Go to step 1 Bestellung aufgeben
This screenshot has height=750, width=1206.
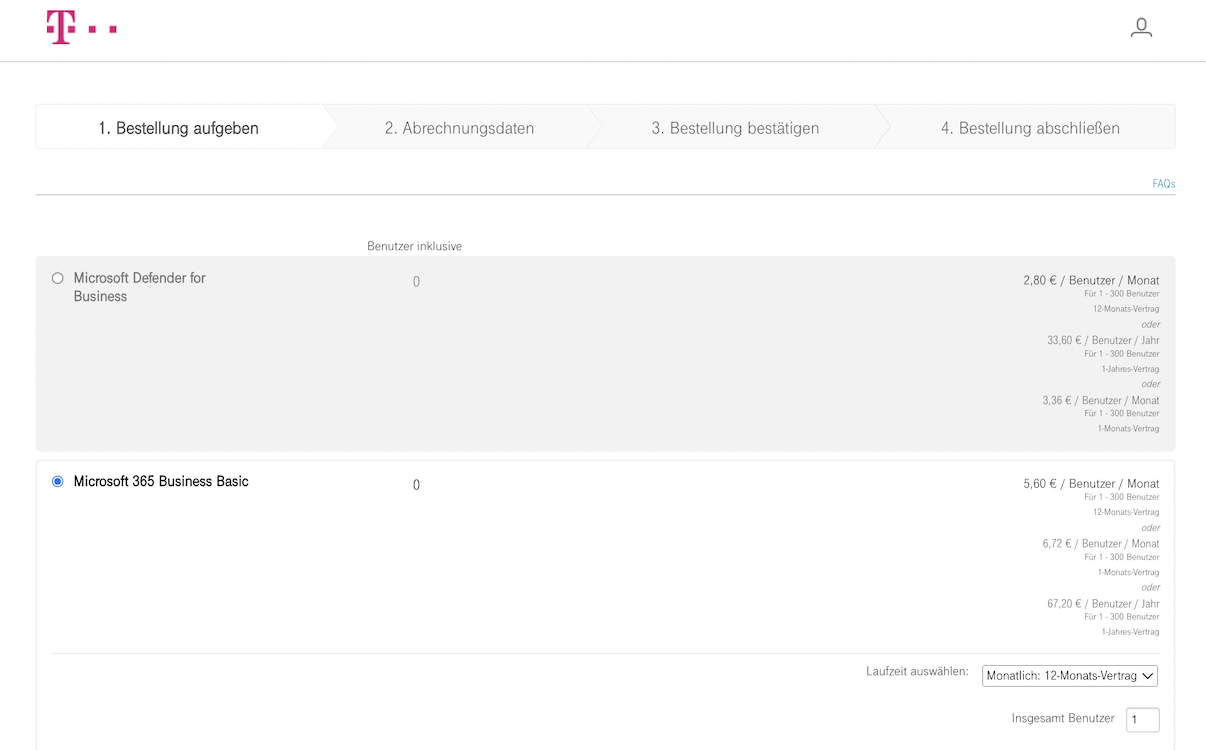pyautogui.click(x=178, y=128)
